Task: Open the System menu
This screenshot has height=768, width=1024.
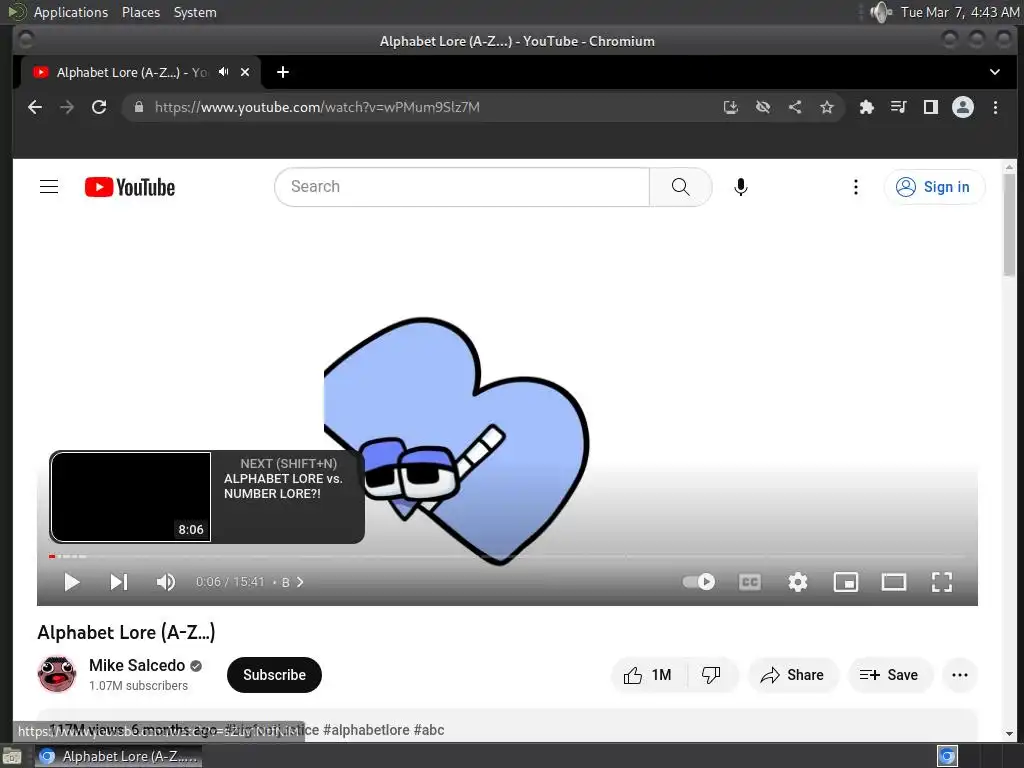Action: point(195,12)
